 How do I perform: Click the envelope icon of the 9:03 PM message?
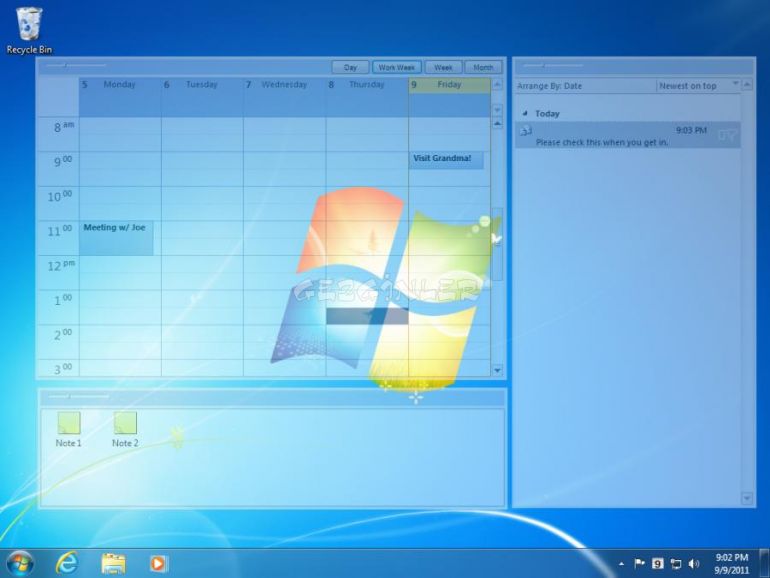tap(526, 131)
